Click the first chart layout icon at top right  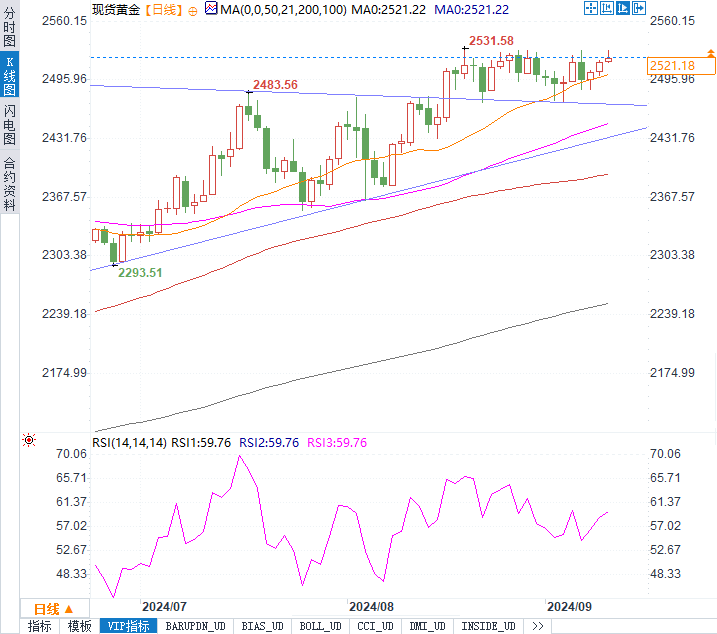590,9
